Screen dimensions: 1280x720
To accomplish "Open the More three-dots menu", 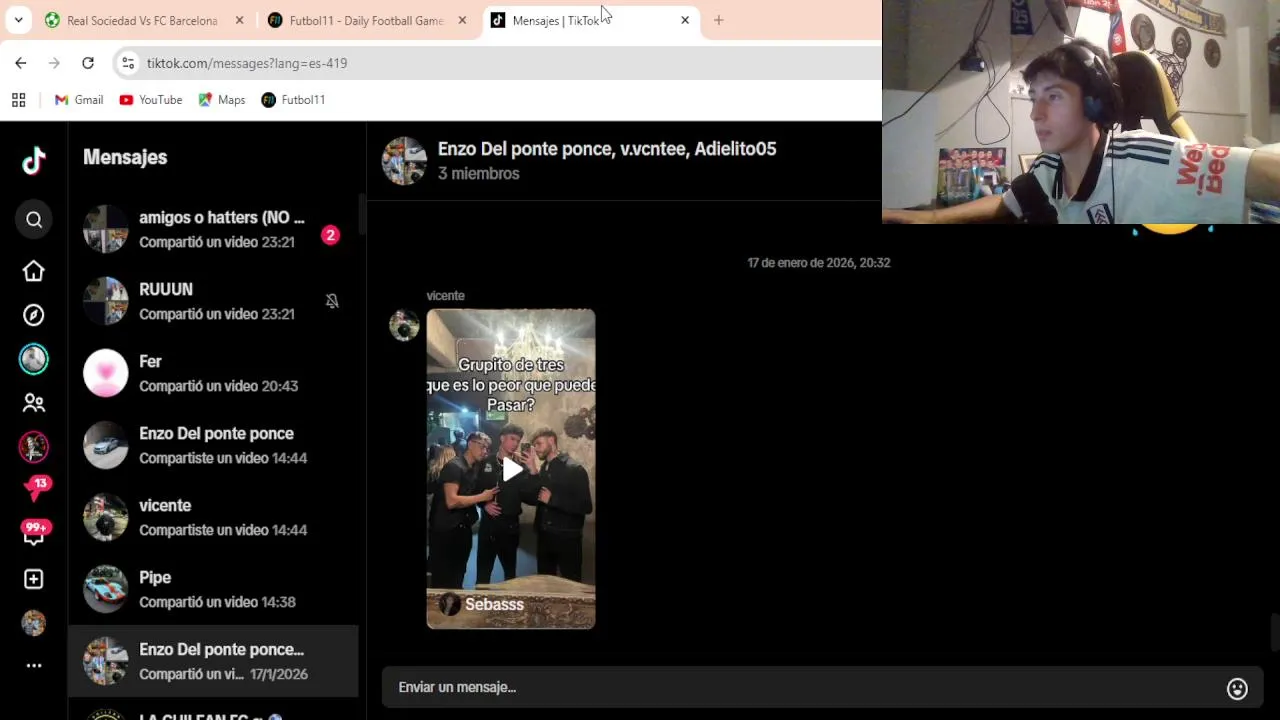I will [x=34, y=665].
